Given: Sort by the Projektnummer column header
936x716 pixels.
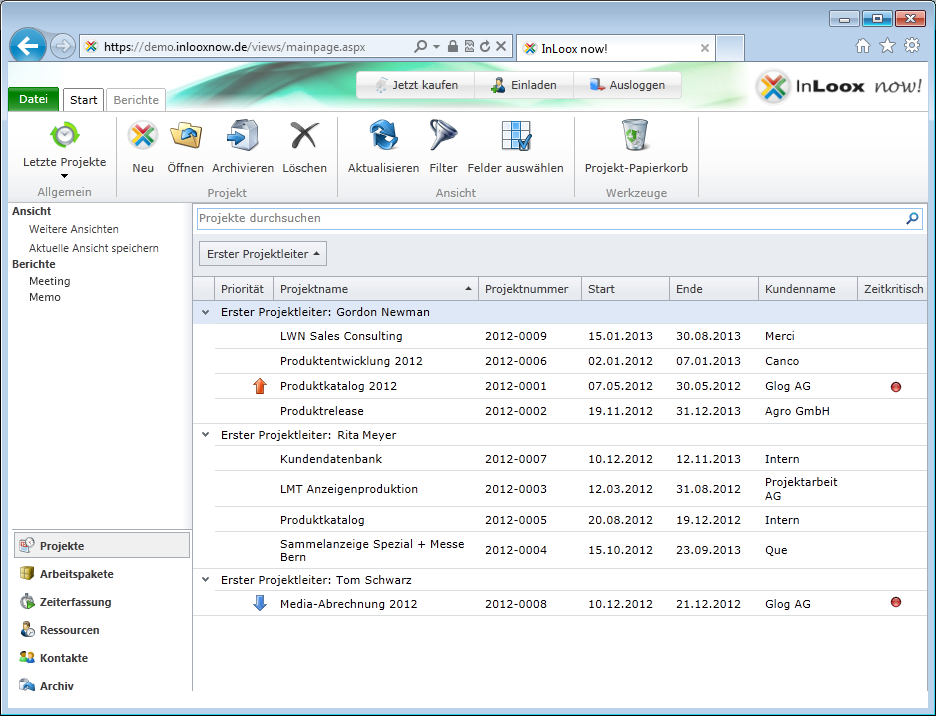Looking at the screenshot, I should (529, 289).
